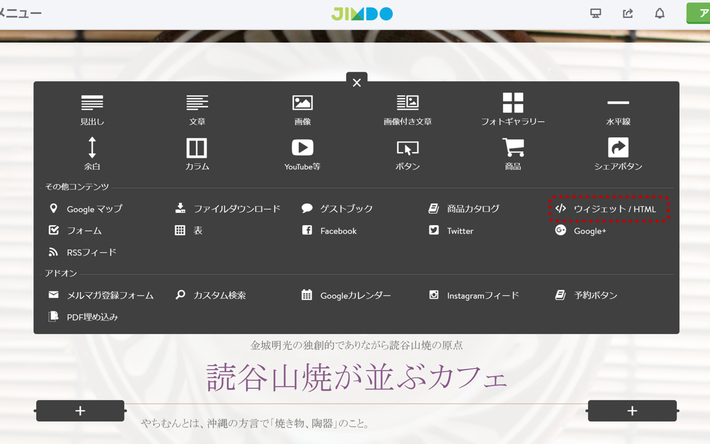This screenshot has width=710, height=444.
Task: Insert a ボタン button element
Action: (408, 154)
